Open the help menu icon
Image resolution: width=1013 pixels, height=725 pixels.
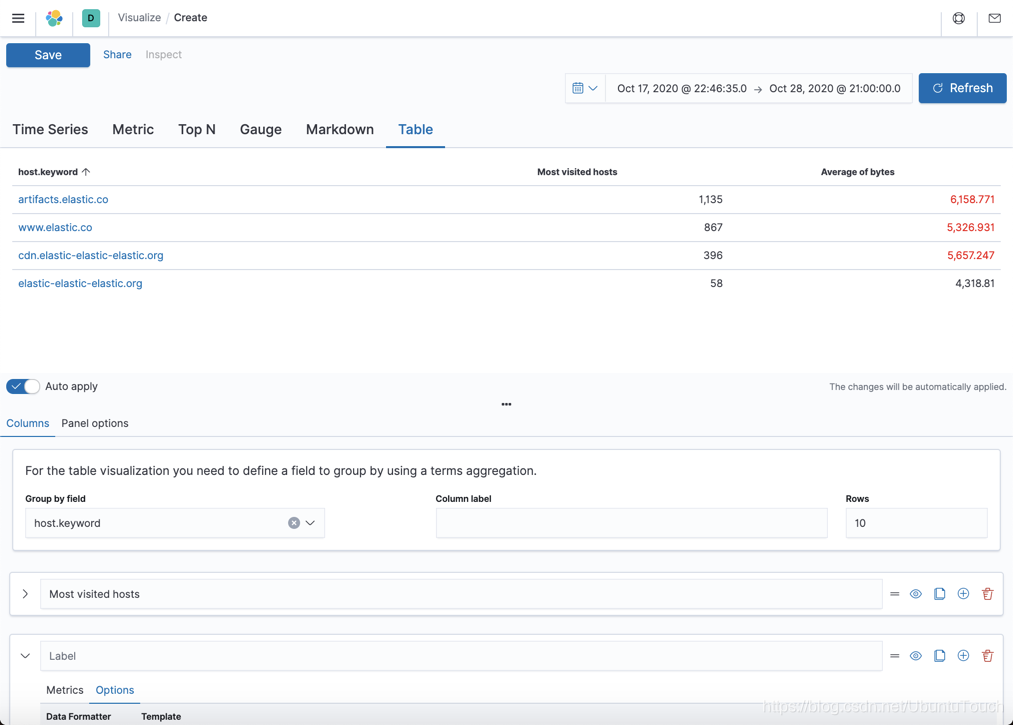click(959, 18)
